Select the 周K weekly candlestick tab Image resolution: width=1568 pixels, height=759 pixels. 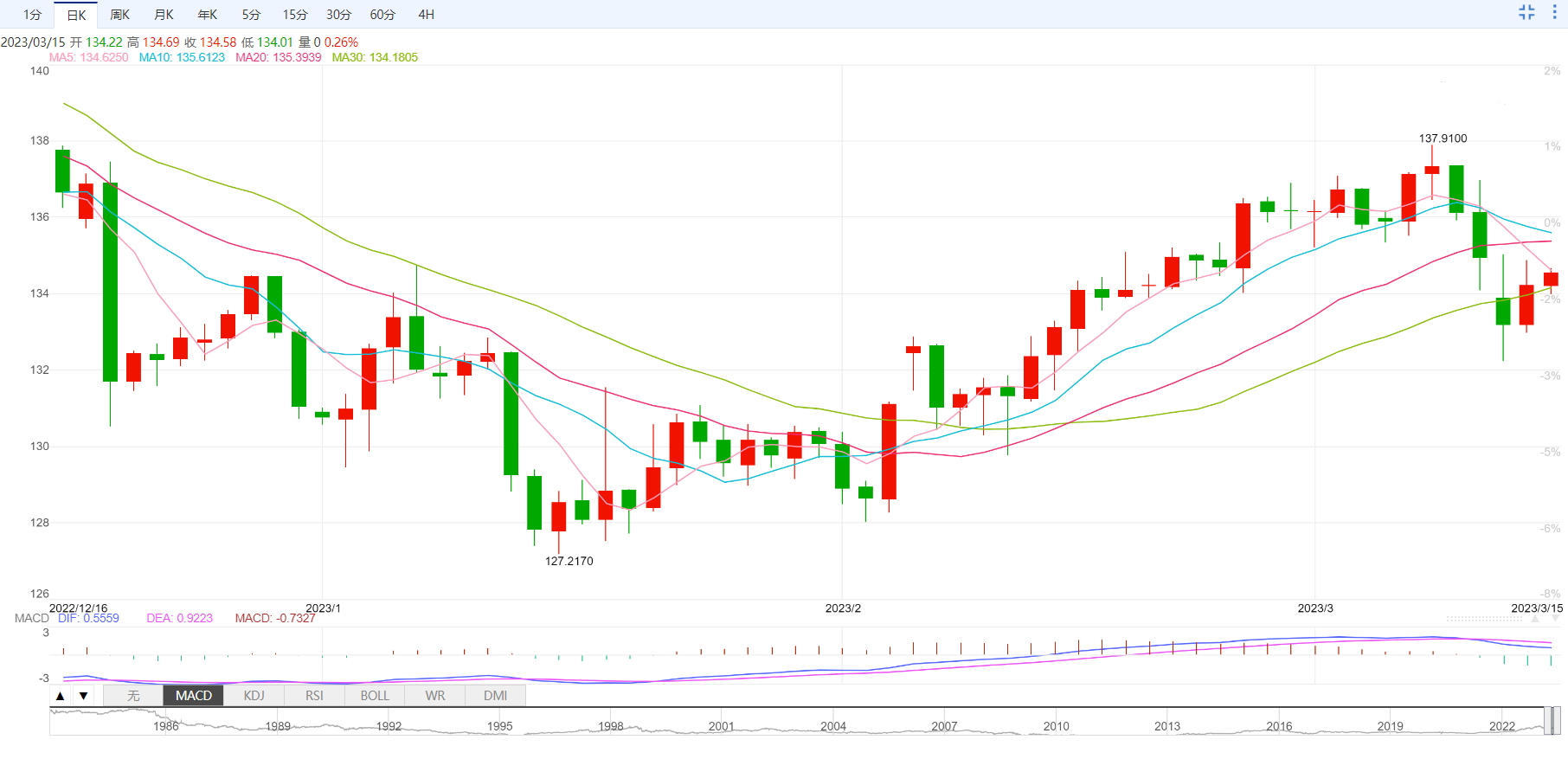119,15
